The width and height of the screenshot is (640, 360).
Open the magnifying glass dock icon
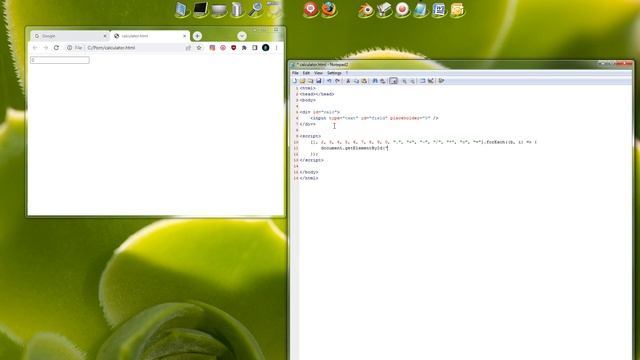[256, 9]
